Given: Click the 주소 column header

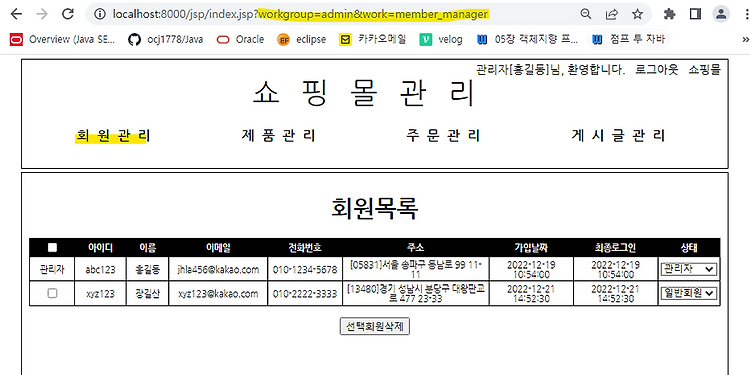Looking at the screenshot, I should pyautogui.click(x=416, y=247).
